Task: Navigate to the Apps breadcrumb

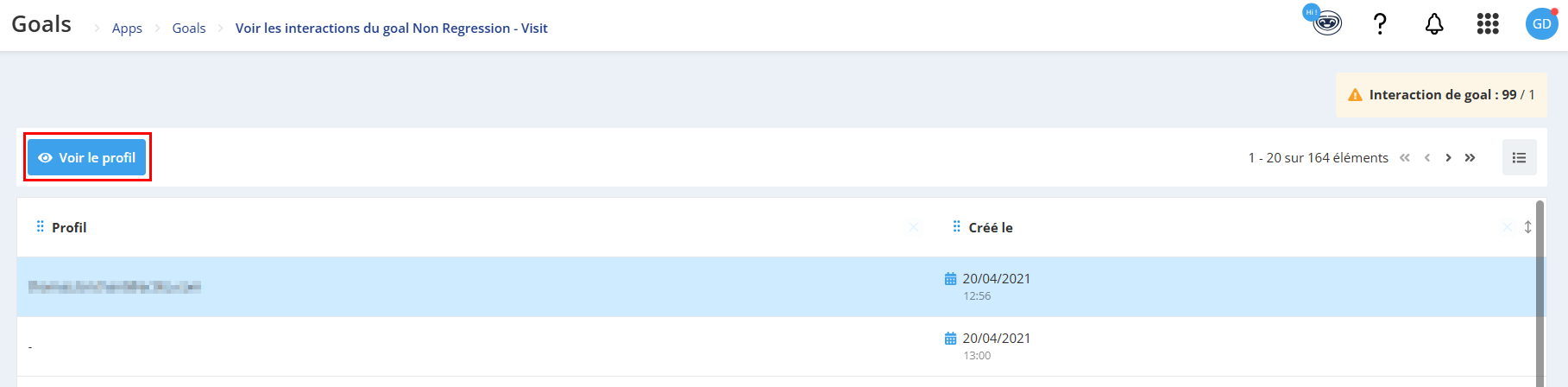Action: (127, 28)
